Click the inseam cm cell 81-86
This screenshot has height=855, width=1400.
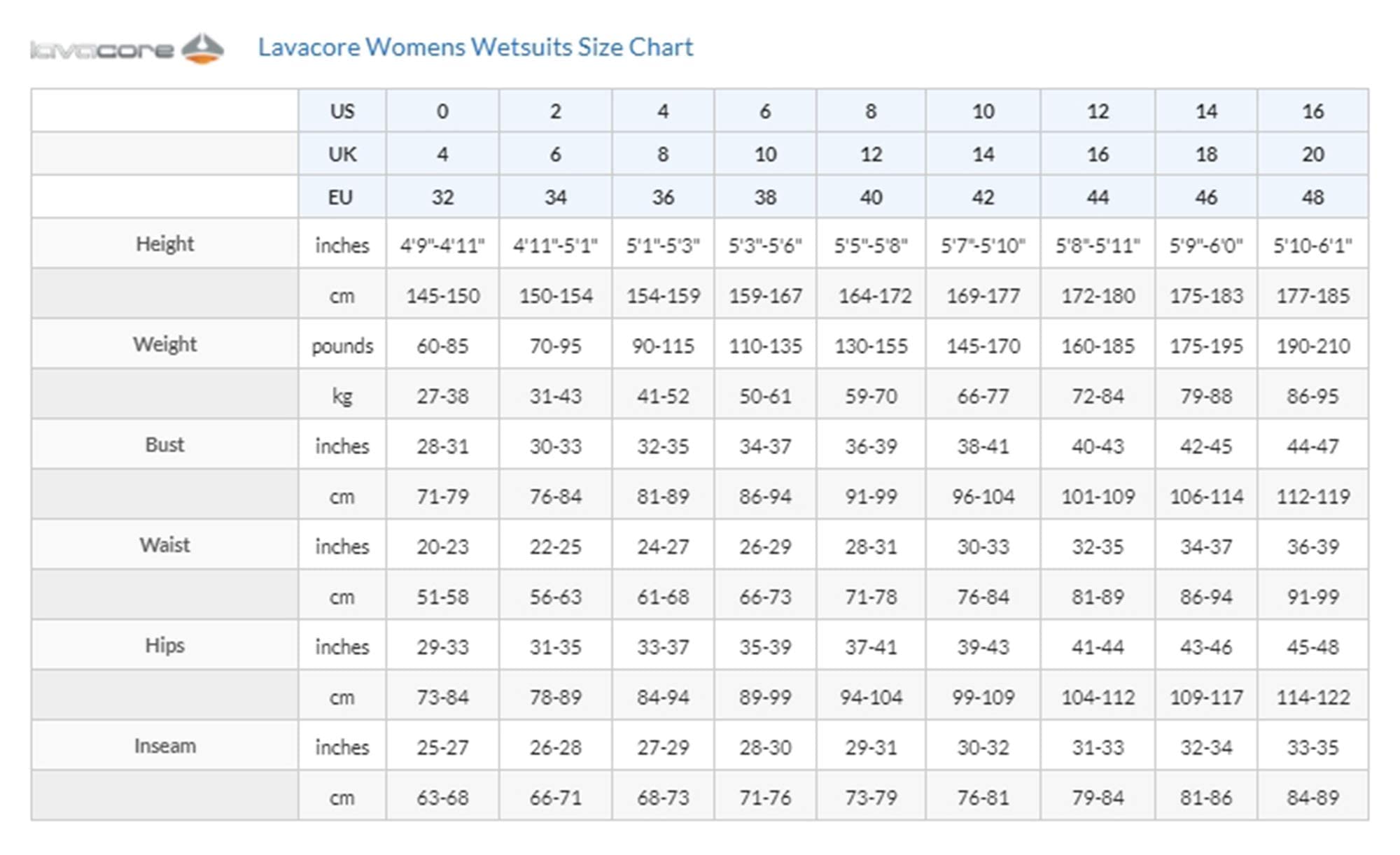[x=1206, y=797]
